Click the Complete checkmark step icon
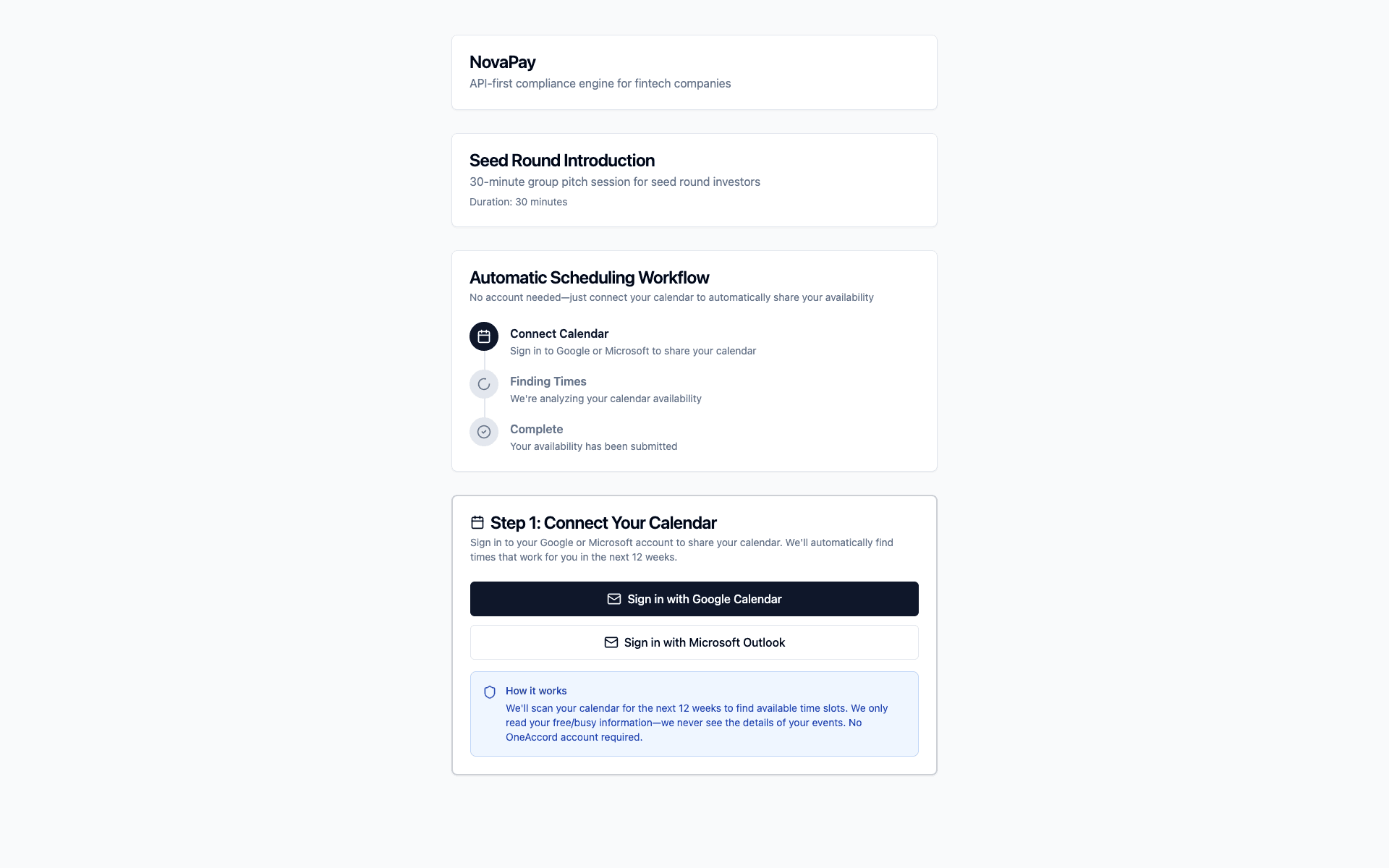This screenshot has width=1389, height=868. 484,432
